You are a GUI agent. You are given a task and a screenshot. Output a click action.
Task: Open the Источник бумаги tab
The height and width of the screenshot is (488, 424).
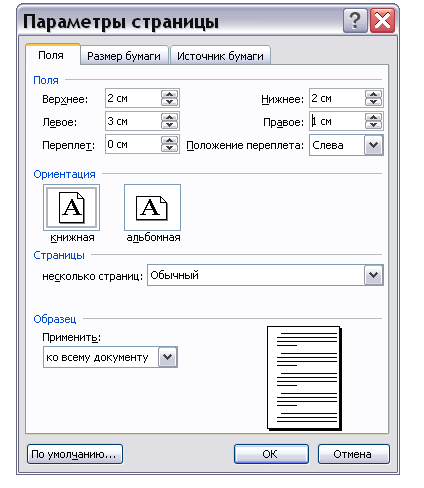220,56
